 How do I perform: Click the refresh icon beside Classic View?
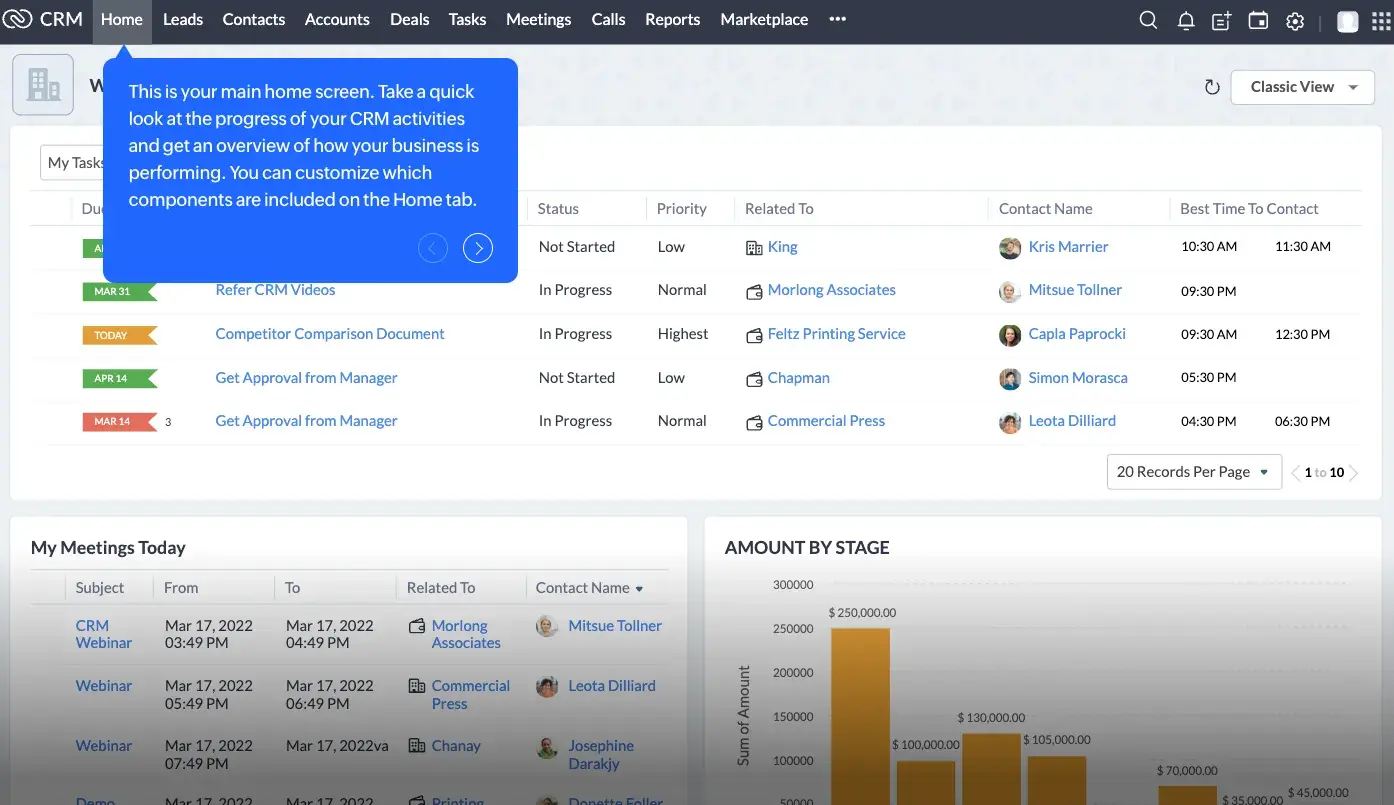coord(1212,87)
